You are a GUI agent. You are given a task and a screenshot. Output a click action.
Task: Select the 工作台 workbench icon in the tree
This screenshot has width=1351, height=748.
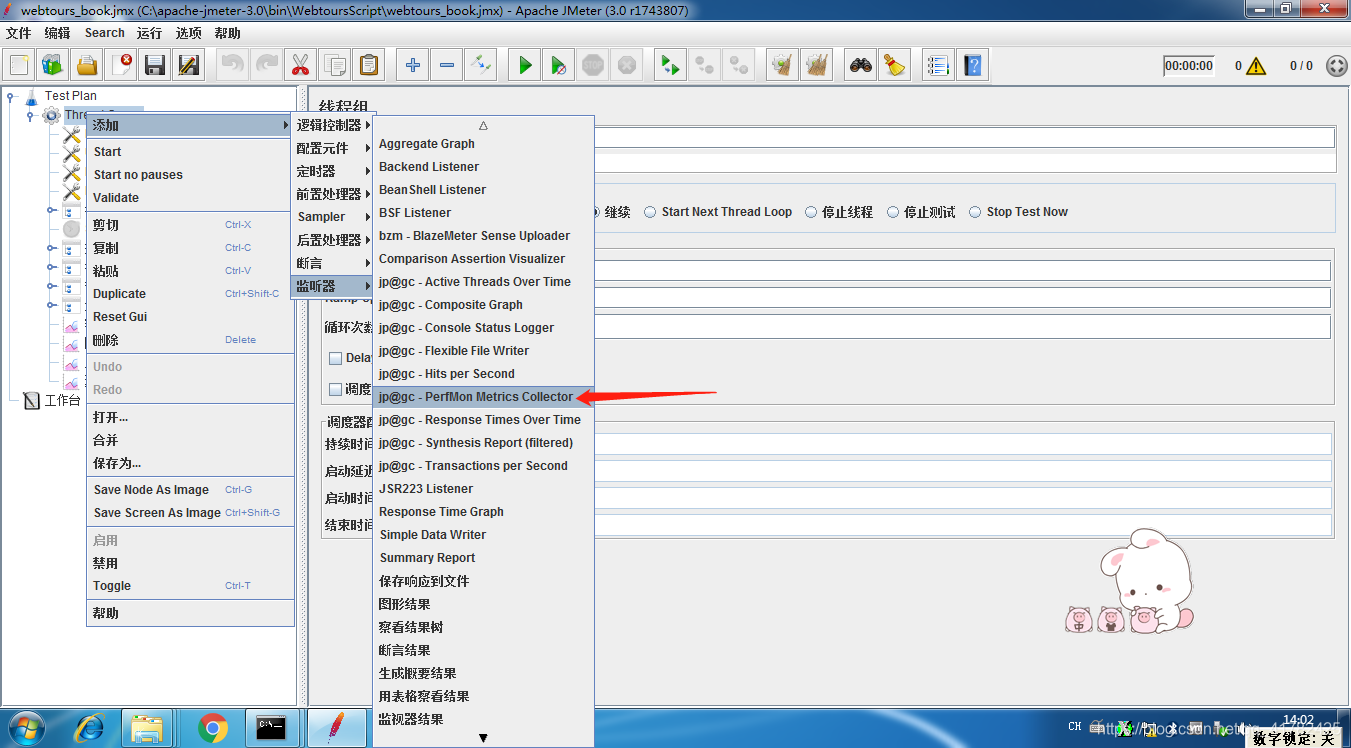pyautogui.click(x=31, y=400)
